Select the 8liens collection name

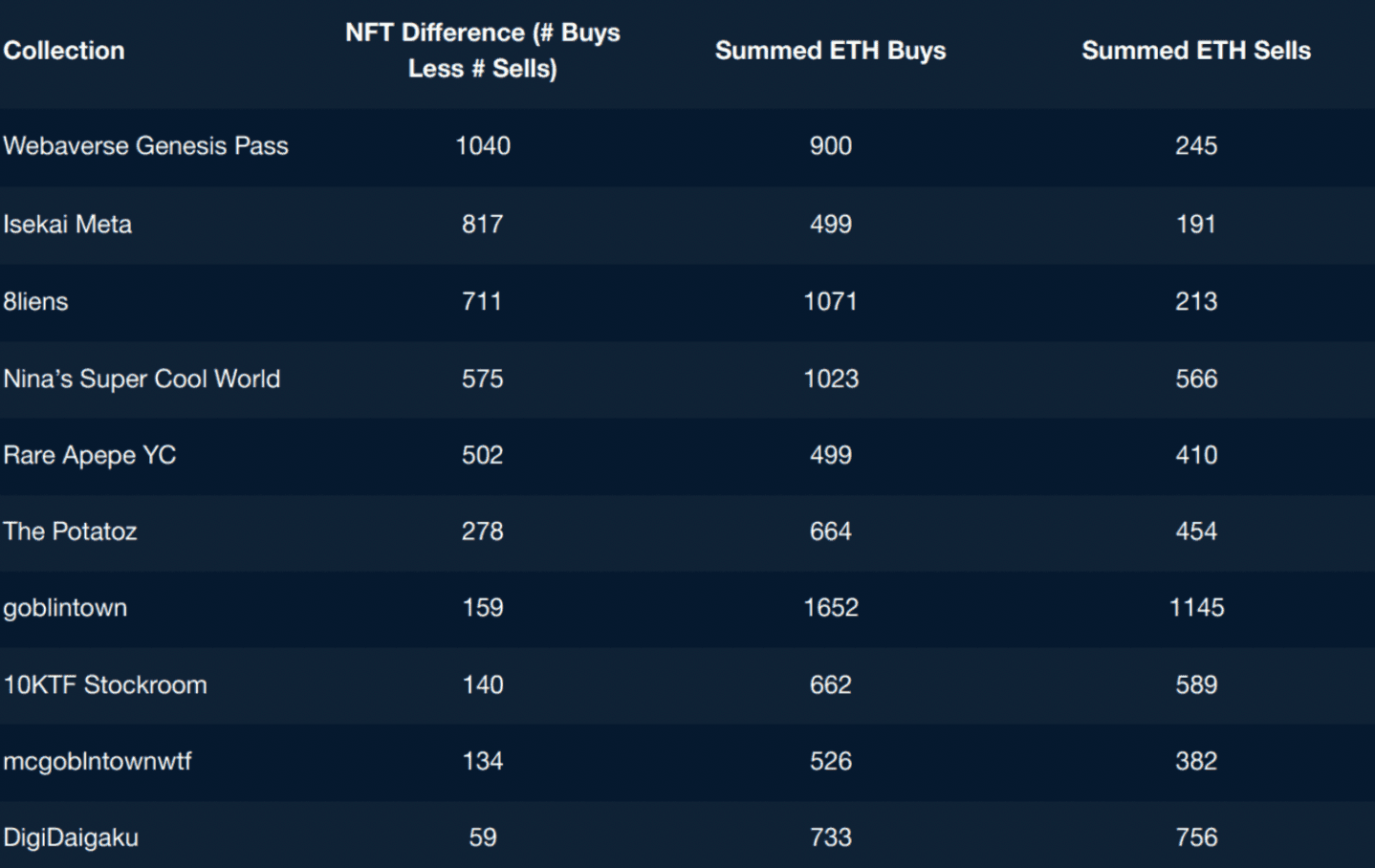coord(36,302)
